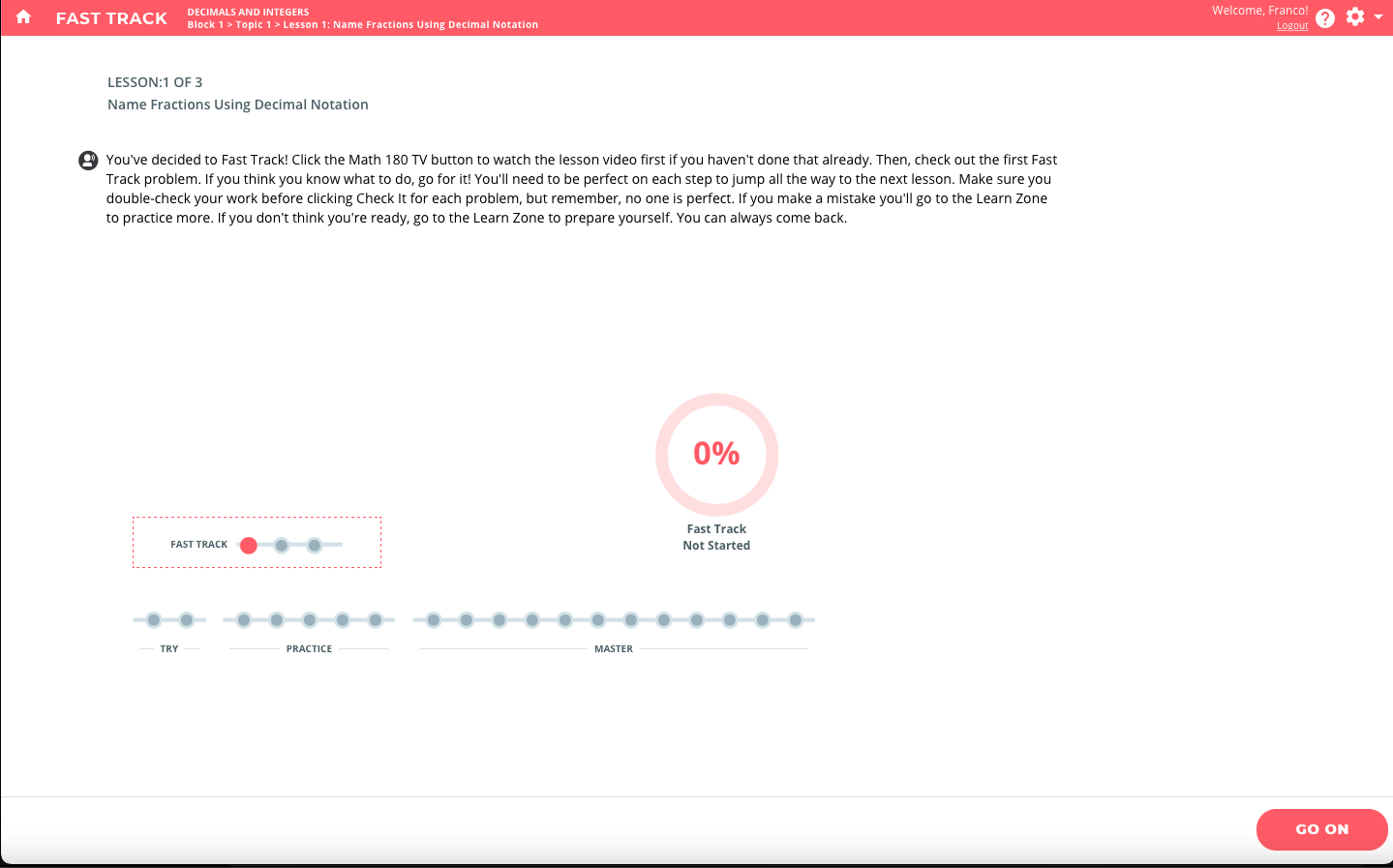Click the Logout link
The width and height of the screenshot is (1393, 868).
click(1292, 26)
